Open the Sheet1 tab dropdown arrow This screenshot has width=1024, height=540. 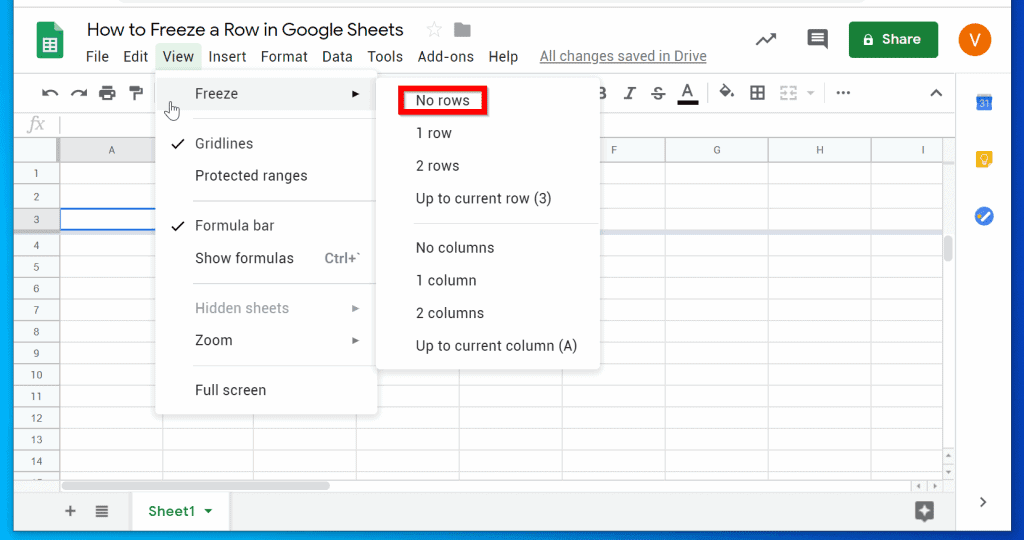[208, 511]
